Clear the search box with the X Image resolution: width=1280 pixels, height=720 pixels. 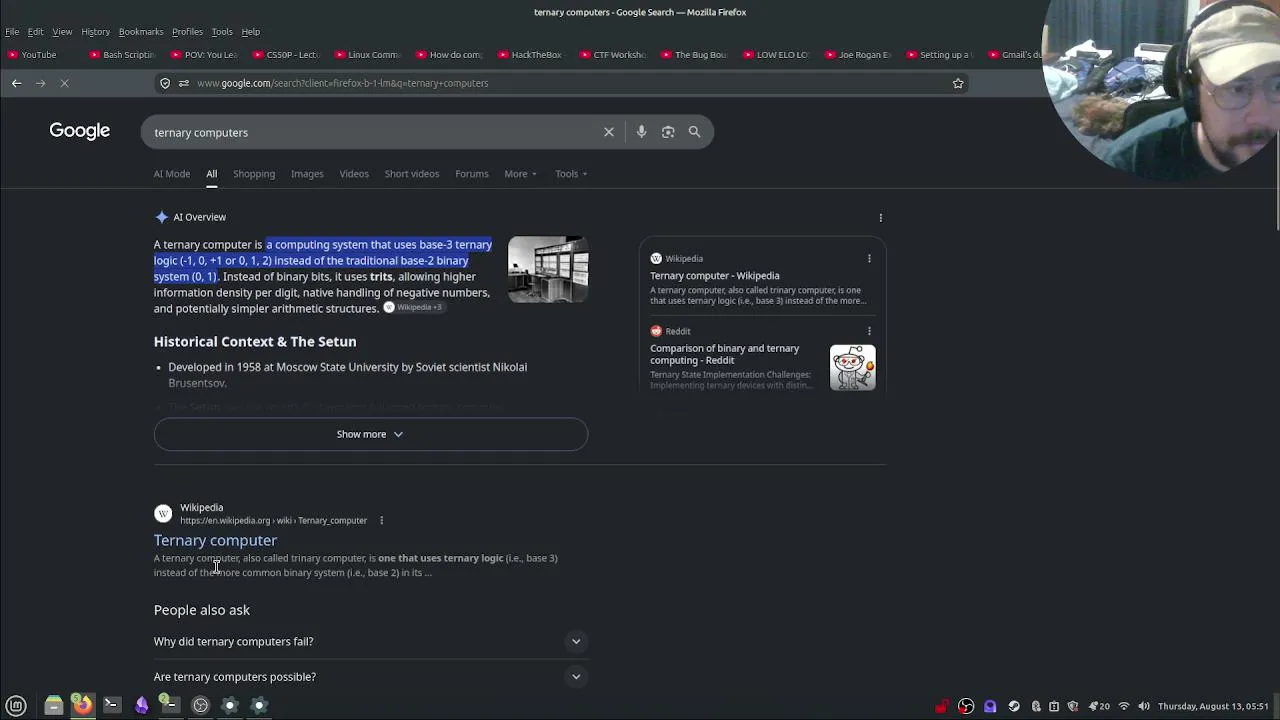[x=609, y=132]
